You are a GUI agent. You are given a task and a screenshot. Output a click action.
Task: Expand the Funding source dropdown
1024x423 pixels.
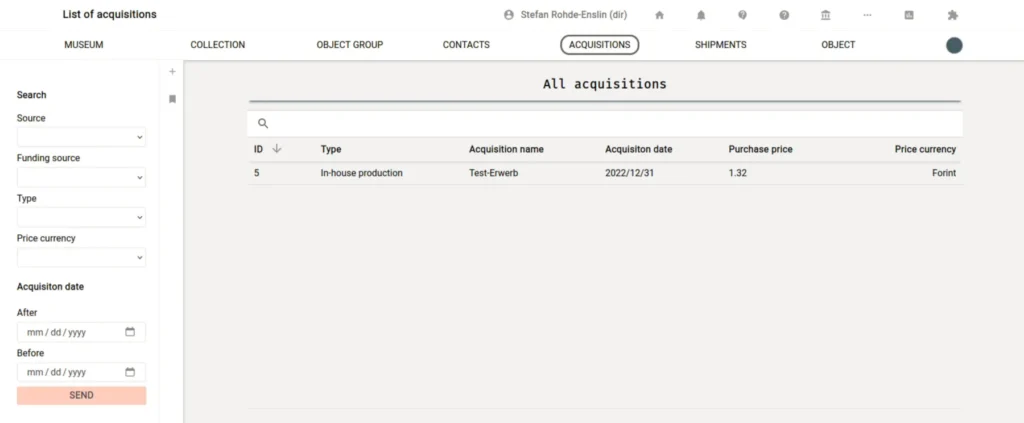click(82, 177)
